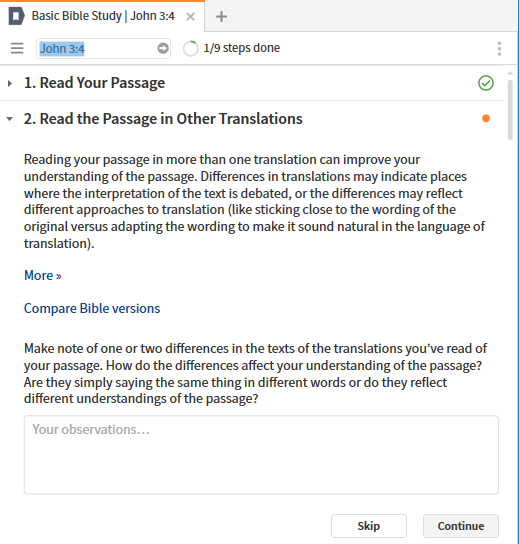Click the steps progress circle icon
Image resolution: width=519 pixels, height=544 pixels.
pos(190,48)
